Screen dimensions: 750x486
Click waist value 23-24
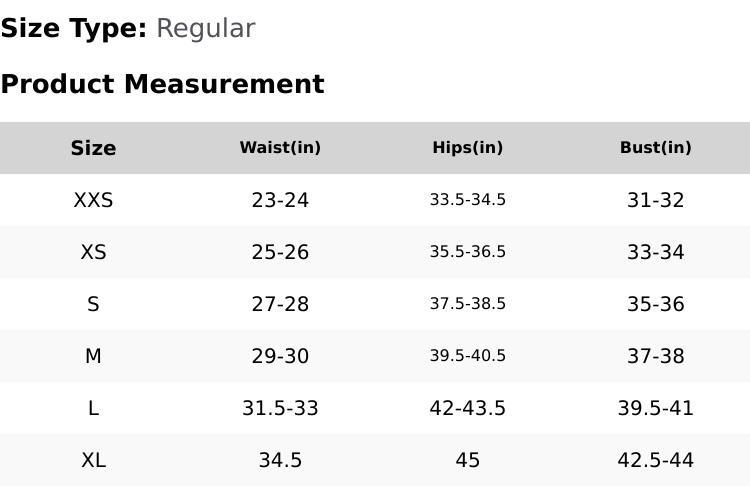280,200
